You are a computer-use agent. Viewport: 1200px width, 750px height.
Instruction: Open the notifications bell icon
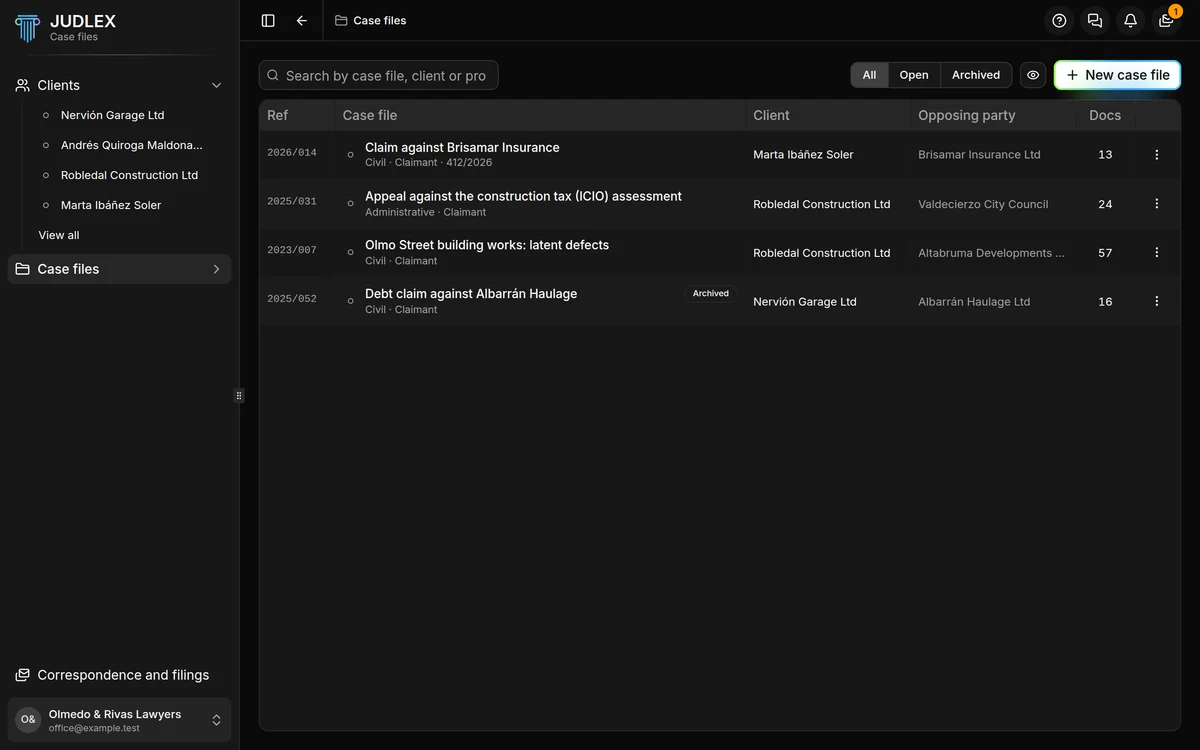pos(1130,20)
